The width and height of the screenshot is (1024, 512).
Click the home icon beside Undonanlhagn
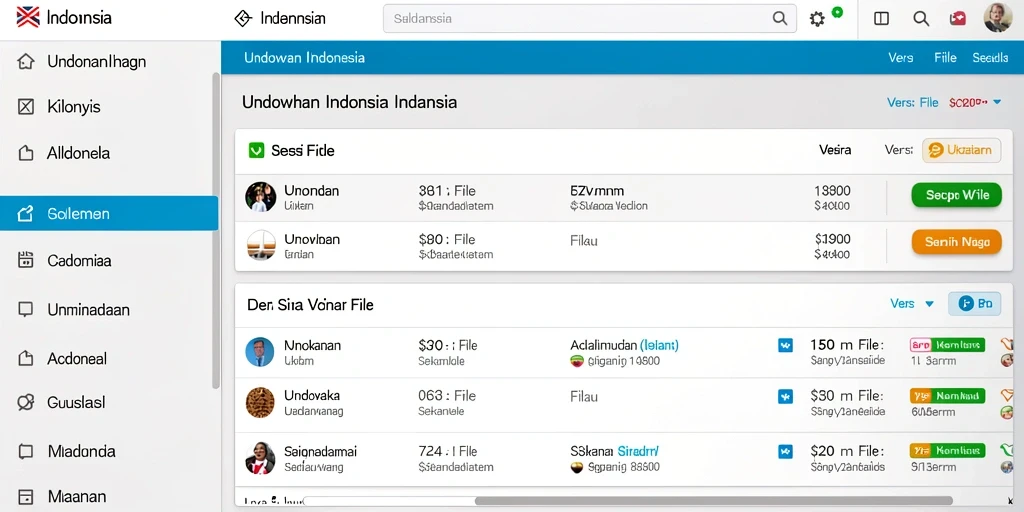click(x=25, y=62)
